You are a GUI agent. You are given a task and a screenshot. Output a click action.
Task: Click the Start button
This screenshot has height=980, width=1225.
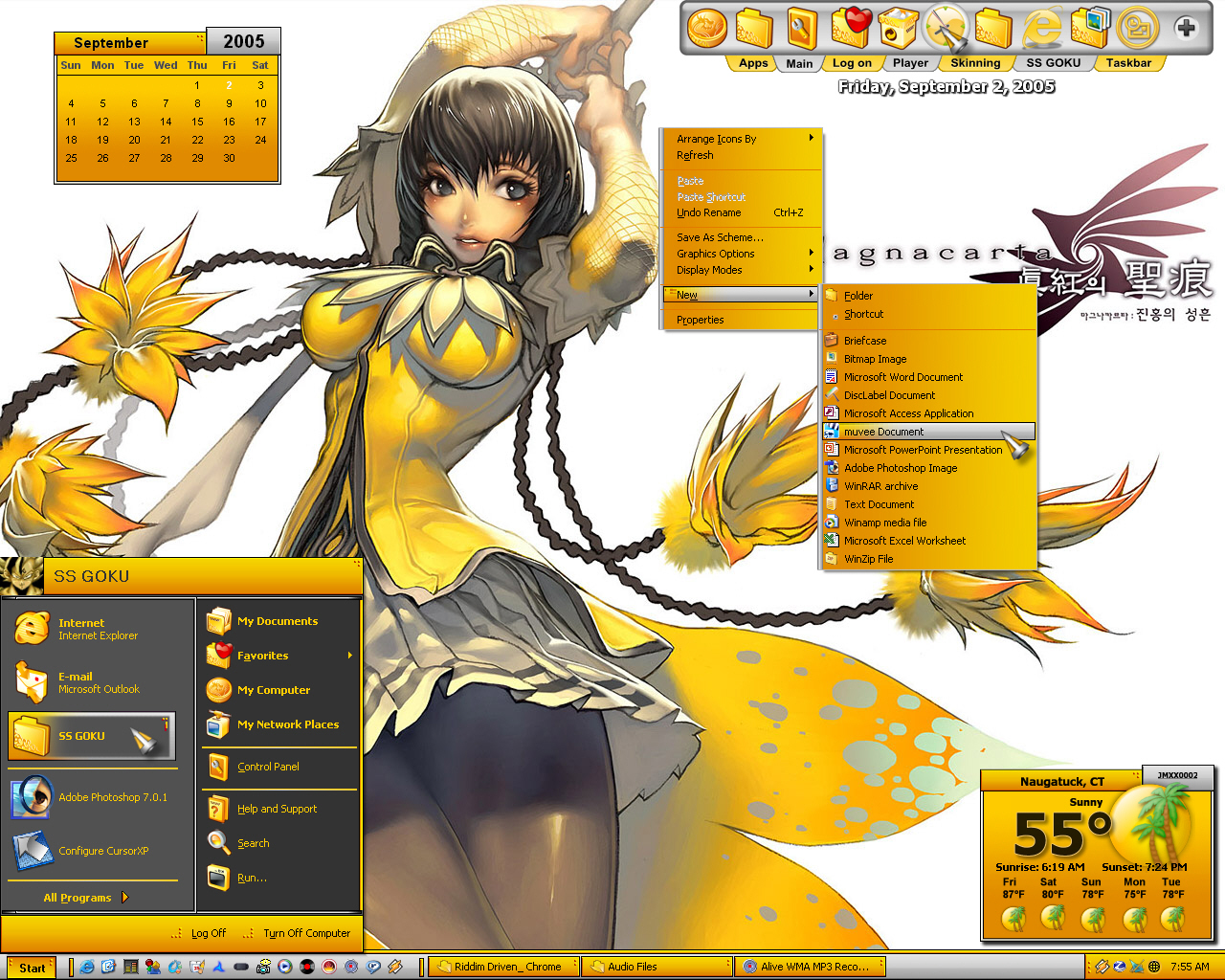32,968
